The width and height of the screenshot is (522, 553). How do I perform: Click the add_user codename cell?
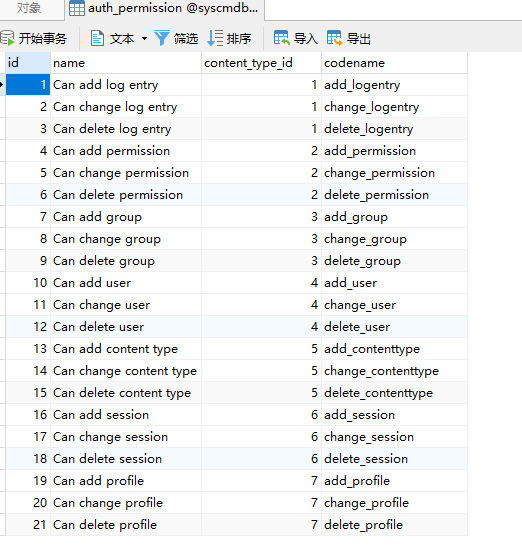pyautogui.click(x=394, y=282)
